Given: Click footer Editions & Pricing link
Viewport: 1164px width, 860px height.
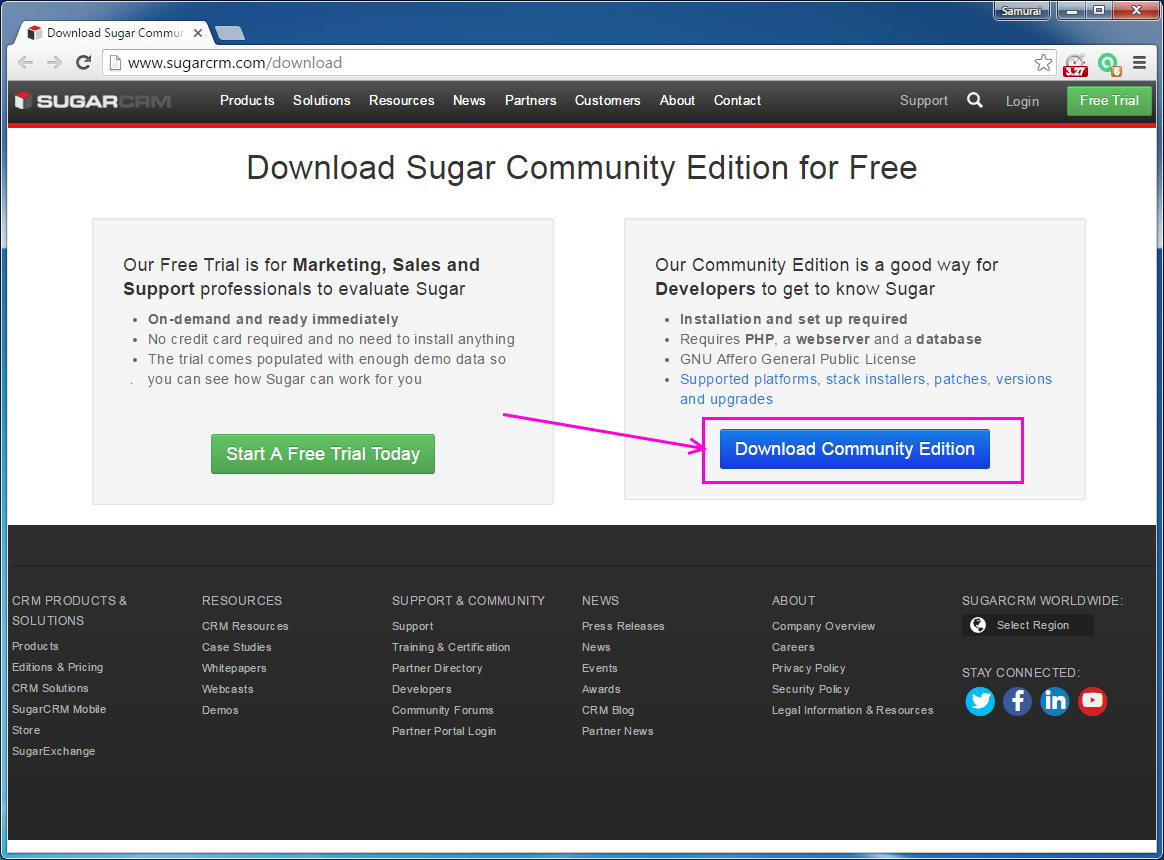Looking at the screenshot, I should pos(57,667).
